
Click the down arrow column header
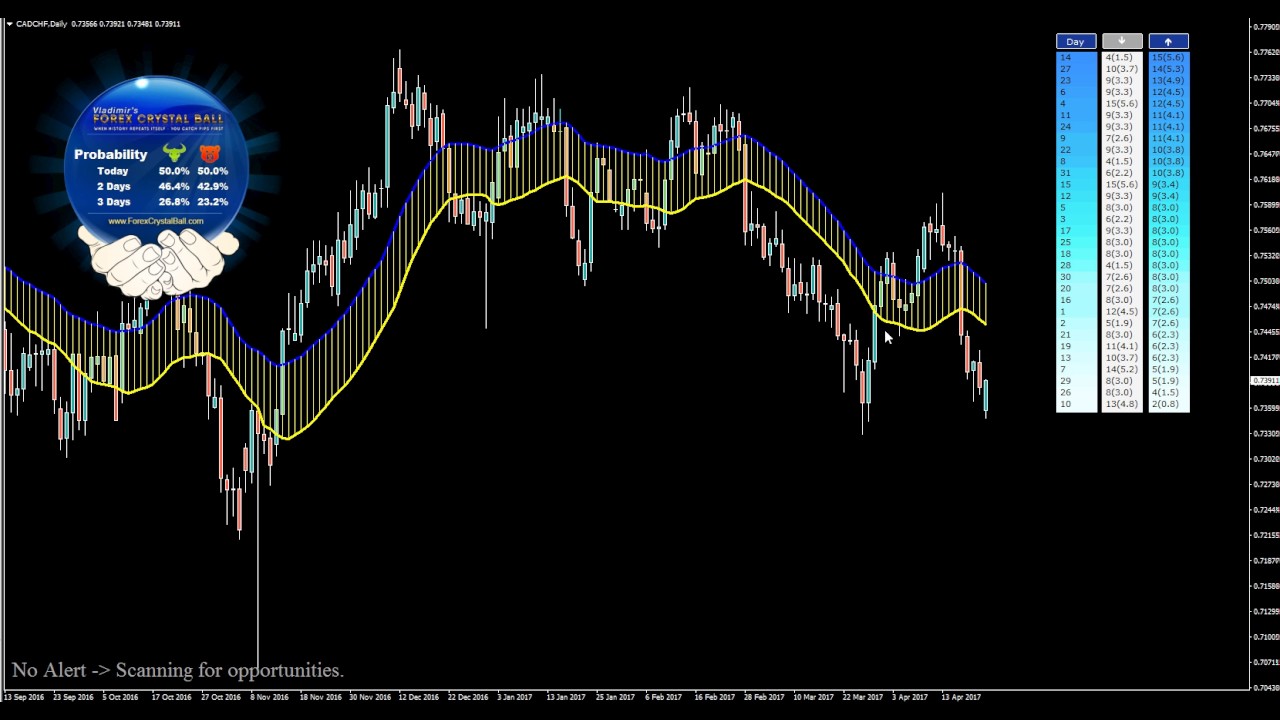coord(1121,41)
